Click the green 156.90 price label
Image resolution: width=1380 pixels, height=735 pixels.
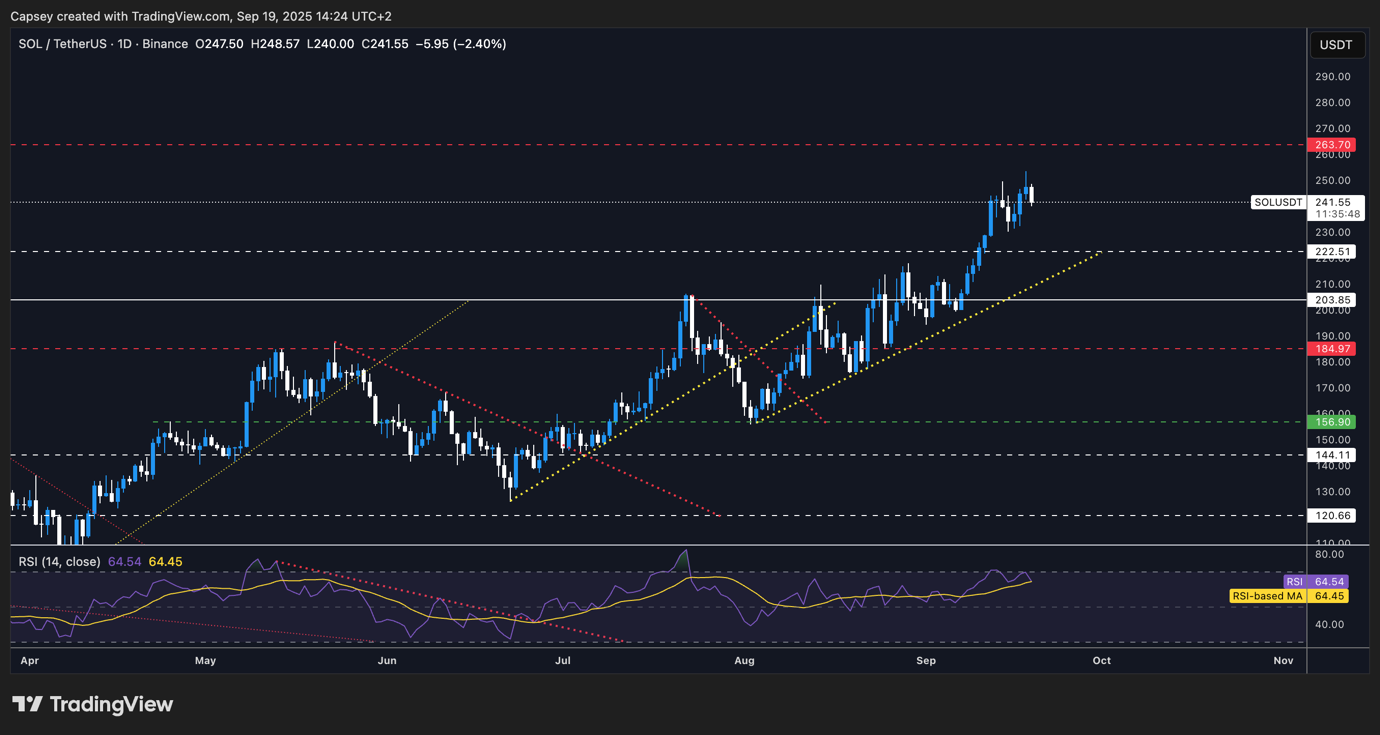click(x=1331, y=422)
